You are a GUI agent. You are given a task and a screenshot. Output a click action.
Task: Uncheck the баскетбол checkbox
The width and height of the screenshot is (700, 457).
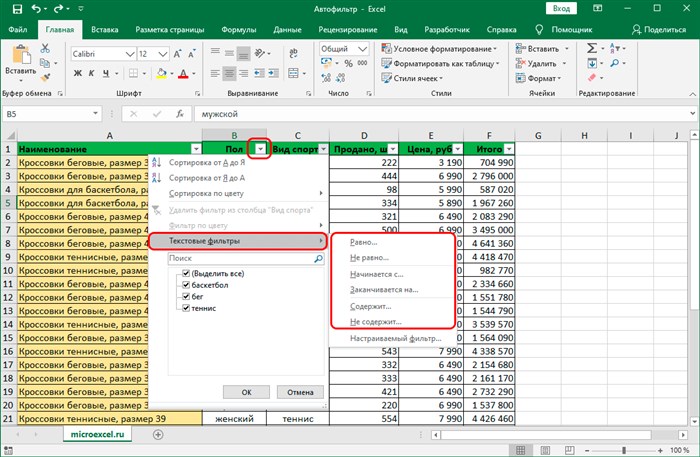click(x=186, y=285)
